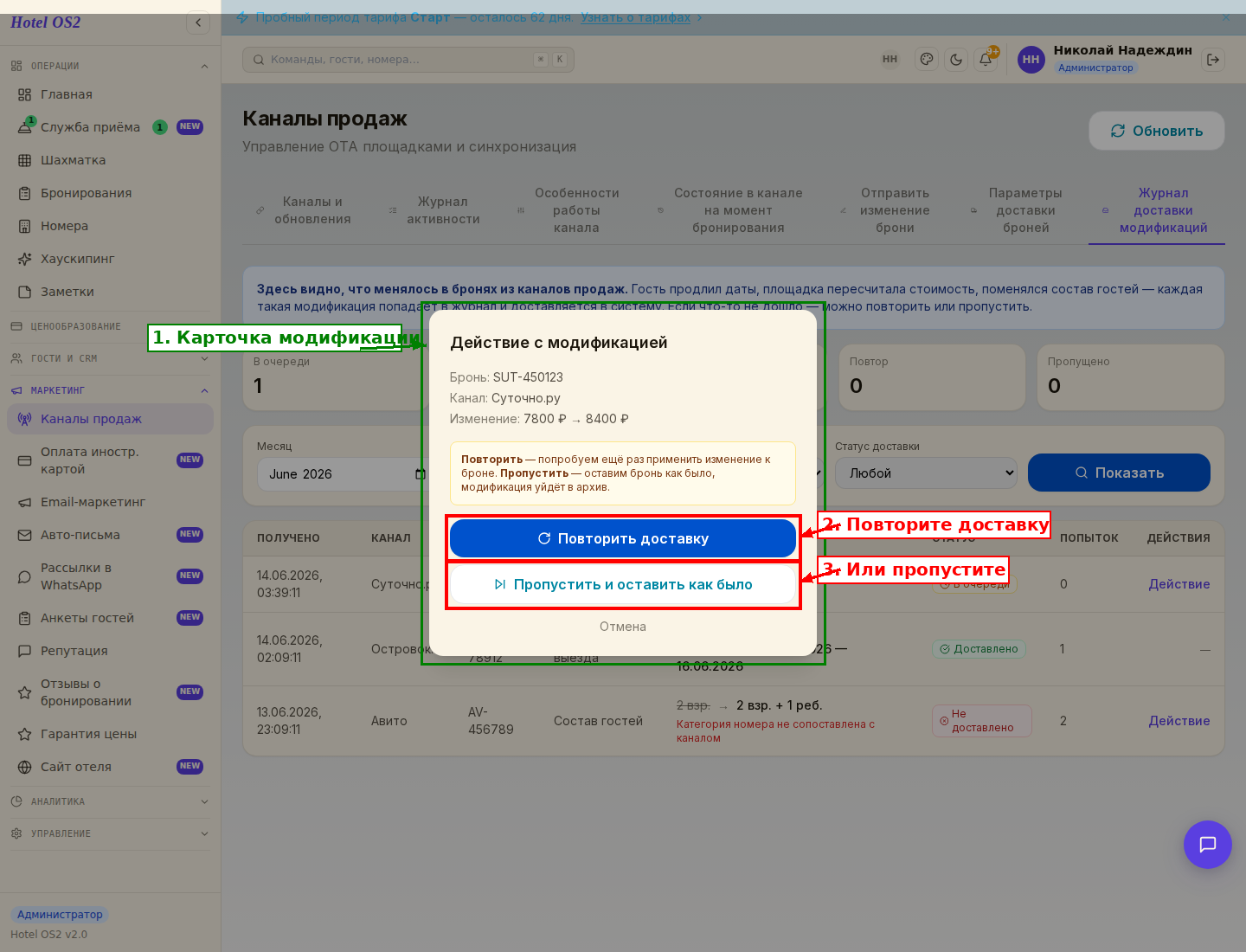Open Особенности работы канала tab
Screen dimensions: 1246x952
pos(569,210)
